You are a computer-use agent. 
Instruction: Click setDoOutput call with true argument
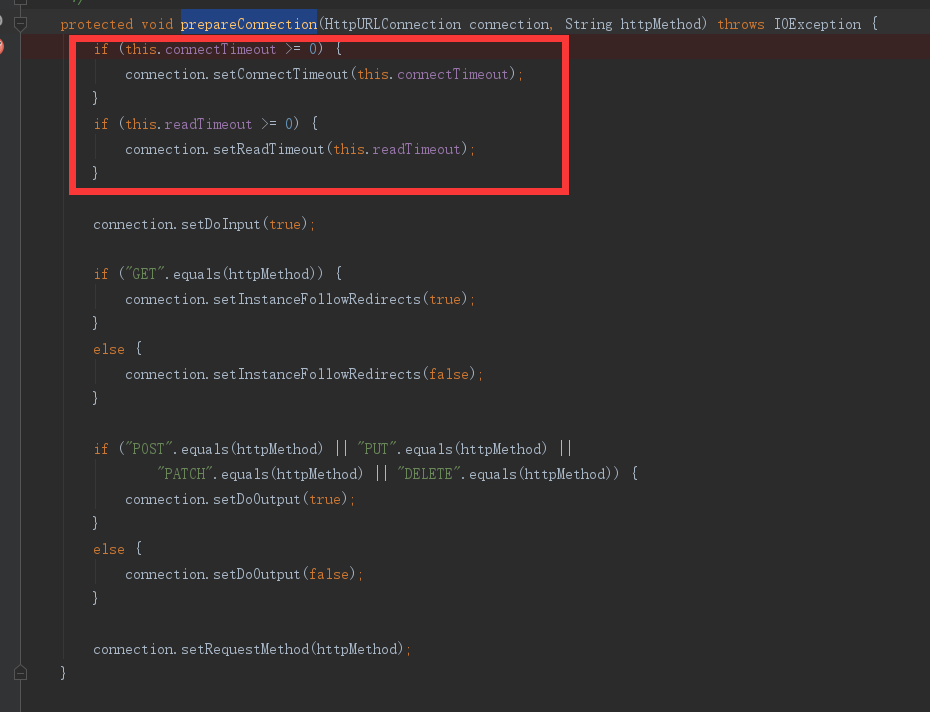(x=257, y=499)
